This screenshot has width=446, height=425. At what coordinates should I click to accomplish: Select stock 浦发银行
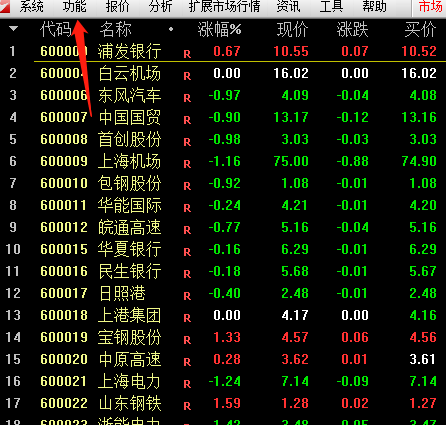click(130, 51)
